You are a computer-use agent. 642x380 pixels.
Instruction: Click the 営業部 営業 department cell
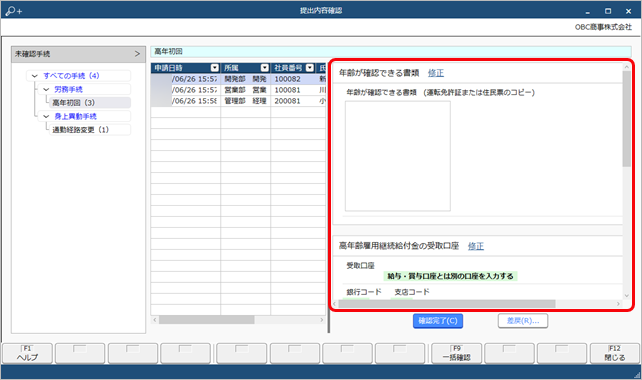coord(245,90)
